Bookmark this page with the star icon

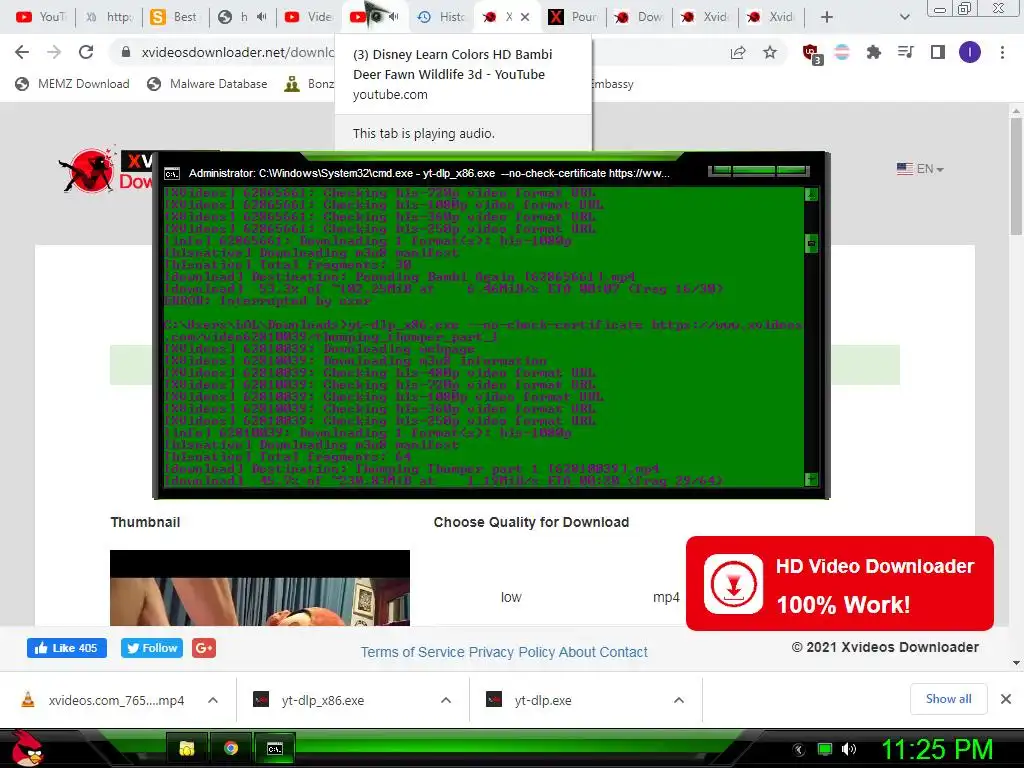[x=770, y=52]
